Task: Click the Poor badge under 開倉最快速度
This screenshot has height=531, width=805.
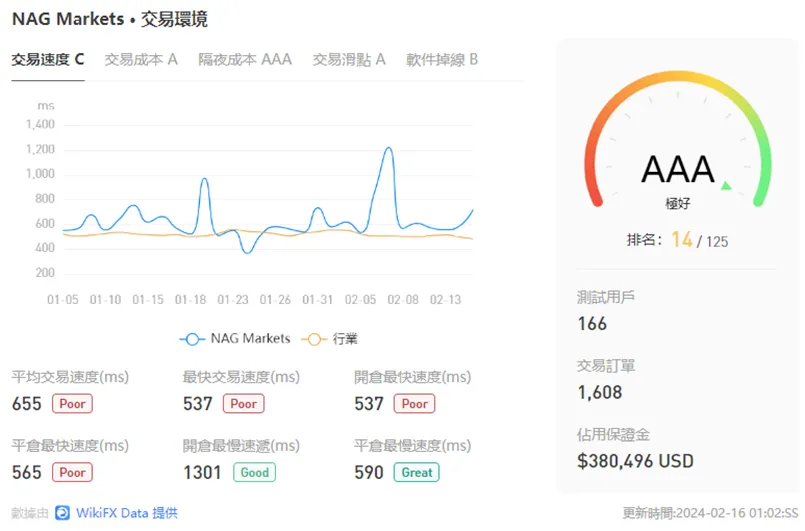Action: tap(414, 404)
